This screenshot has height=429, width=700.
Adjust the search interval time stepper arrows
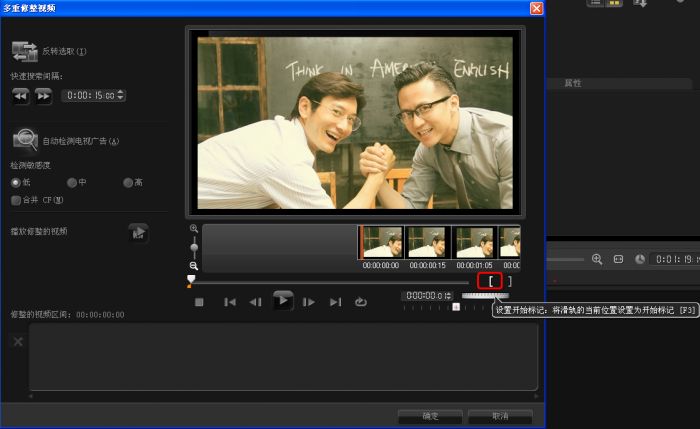(x=122, y=95)
